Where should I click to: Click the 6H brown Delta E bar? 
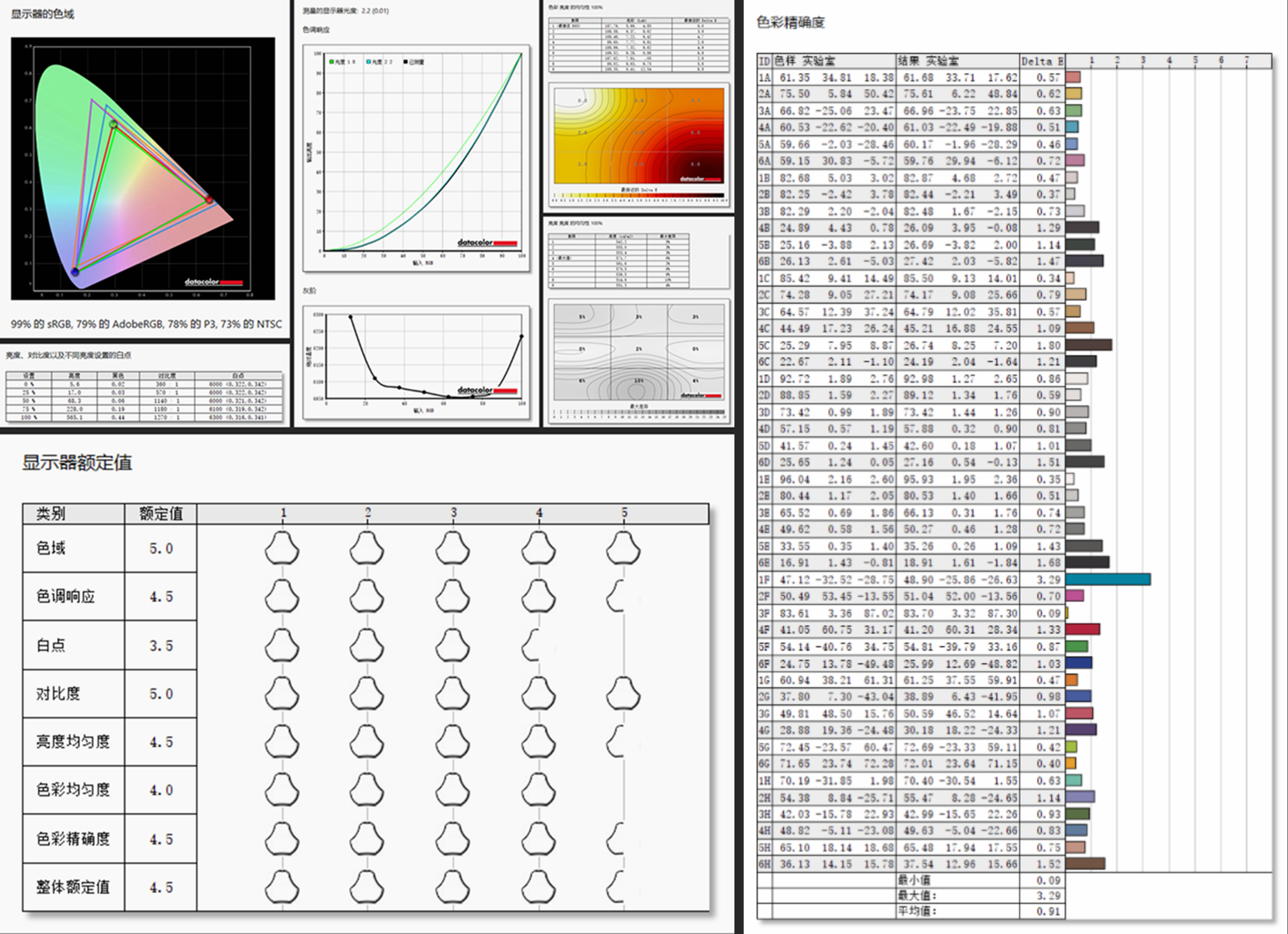click(1085, 864)
